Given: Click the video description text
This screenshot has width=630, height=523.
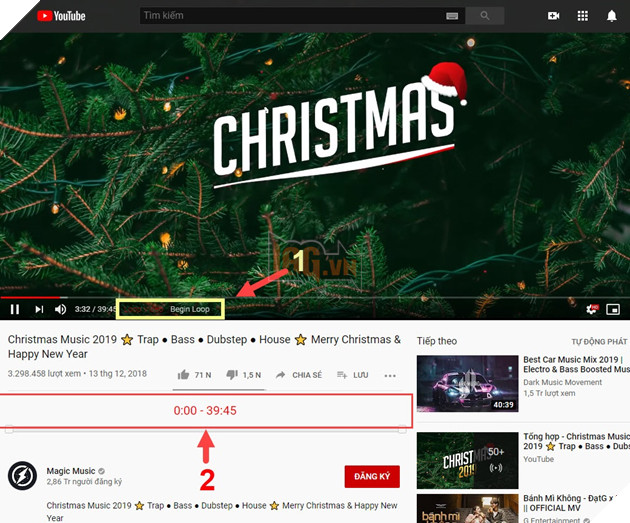Looking at the screenshot, I should 222,511.
